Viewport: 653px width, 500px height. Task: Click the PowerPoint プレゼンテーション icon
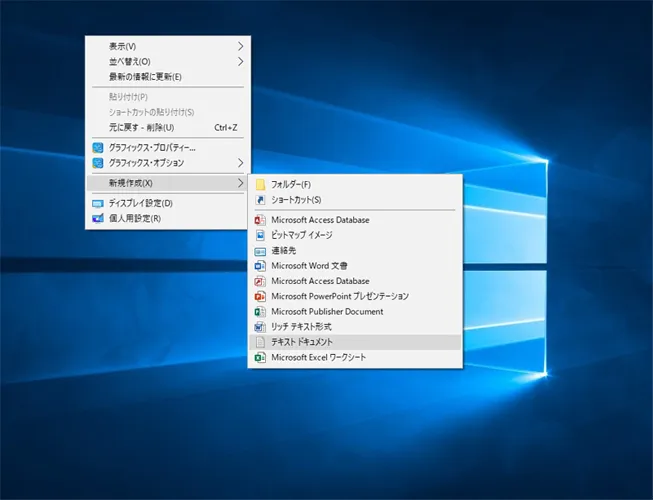click(260, 296)
